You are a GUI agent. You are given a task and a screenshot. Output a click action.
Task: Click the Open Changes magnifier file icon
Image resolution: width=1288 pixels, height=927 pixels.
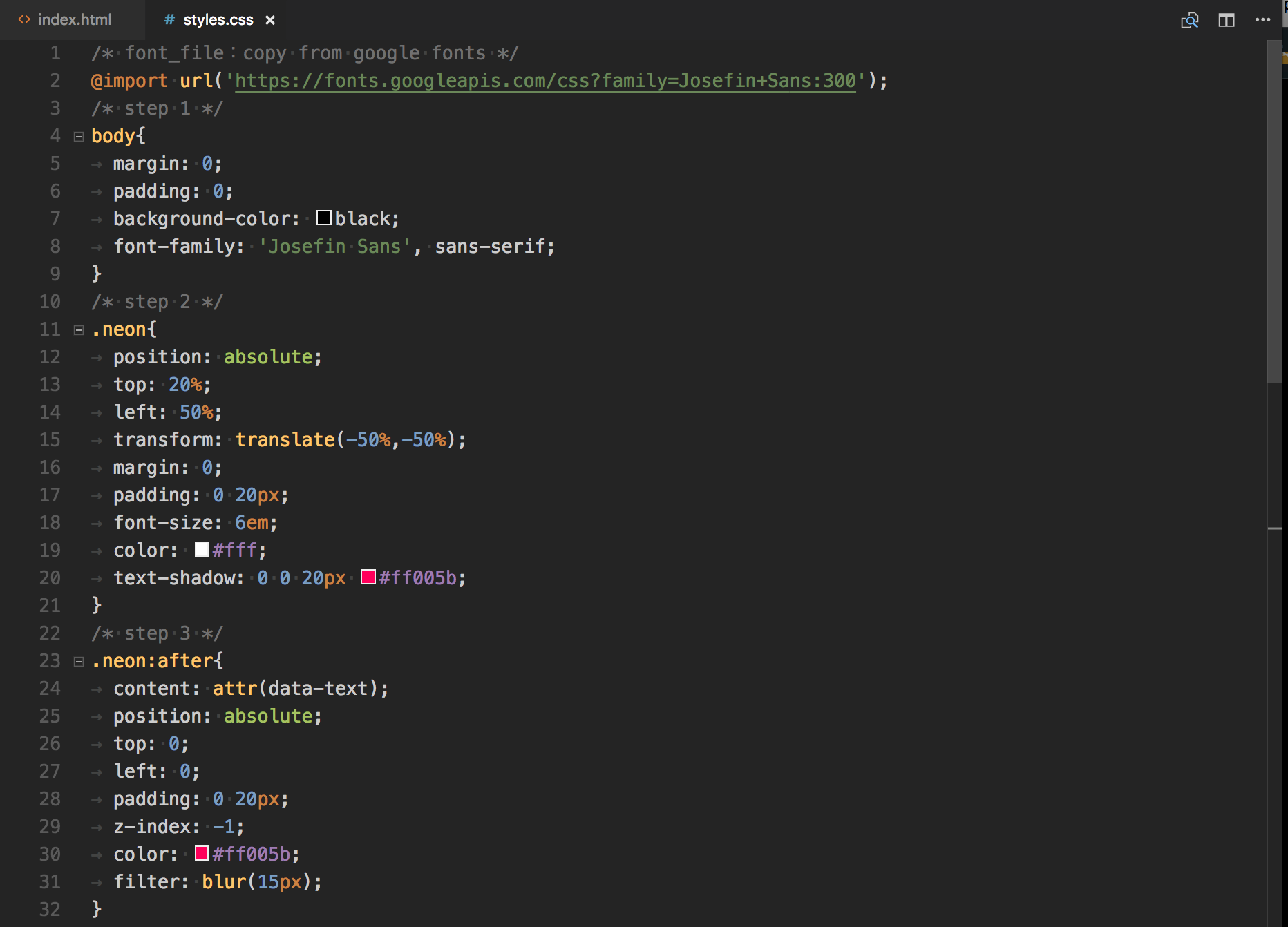pos(1189,21)
